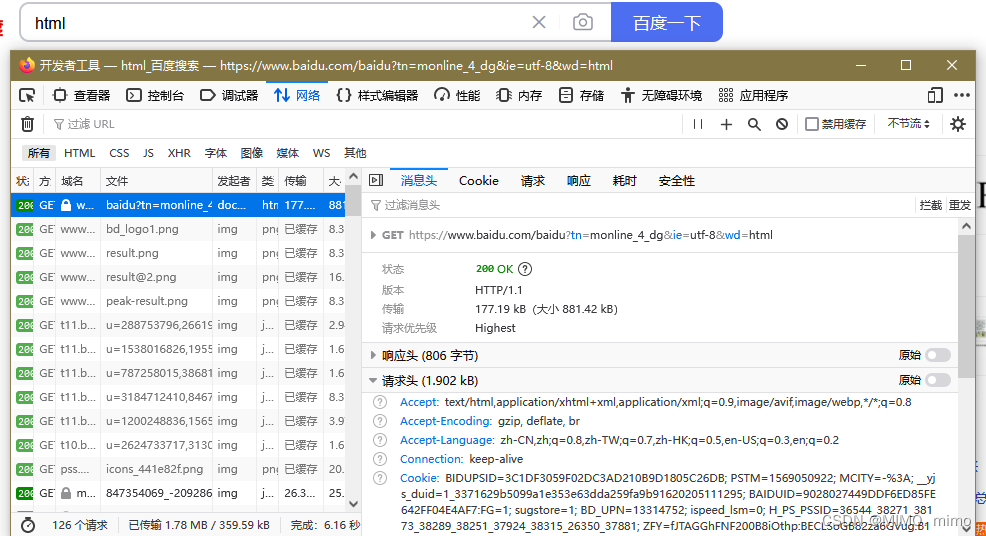The image size is (986, 536).
Task: Filter requests by media (媒体)
Action: pyautogui.click(x=287, y=153)
